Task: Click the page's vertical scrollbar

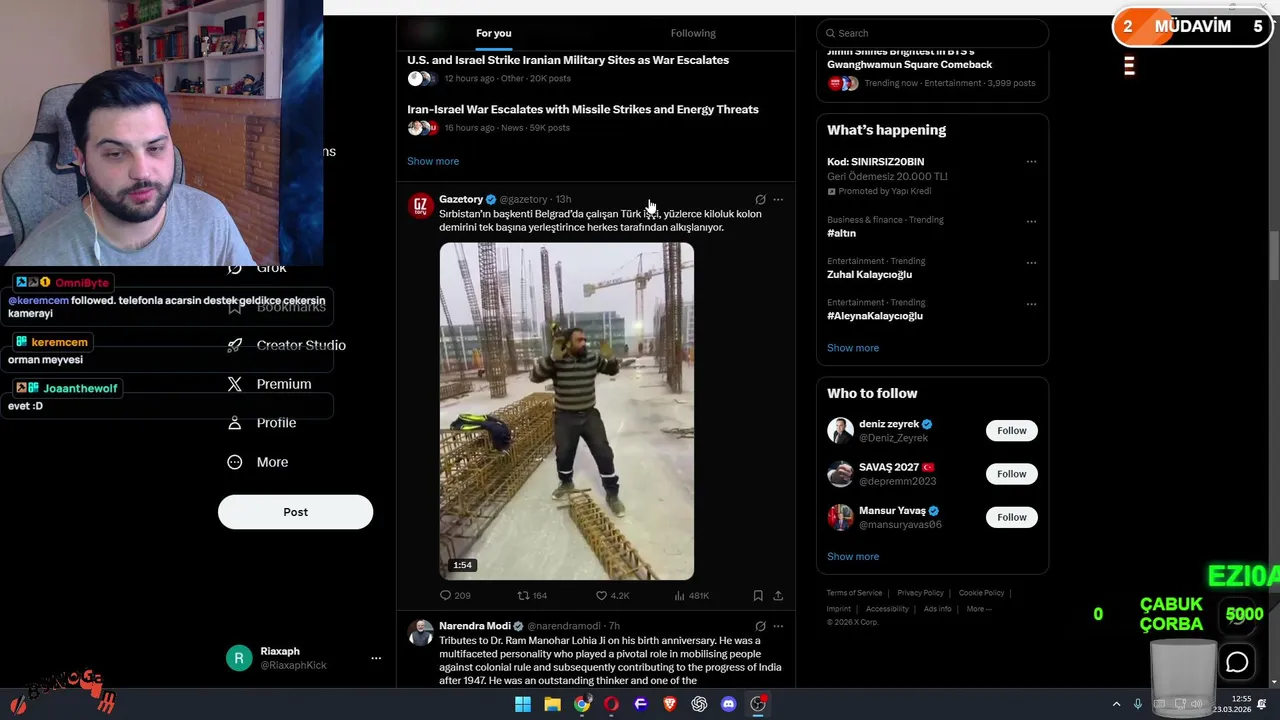Action: [1273, 257]
